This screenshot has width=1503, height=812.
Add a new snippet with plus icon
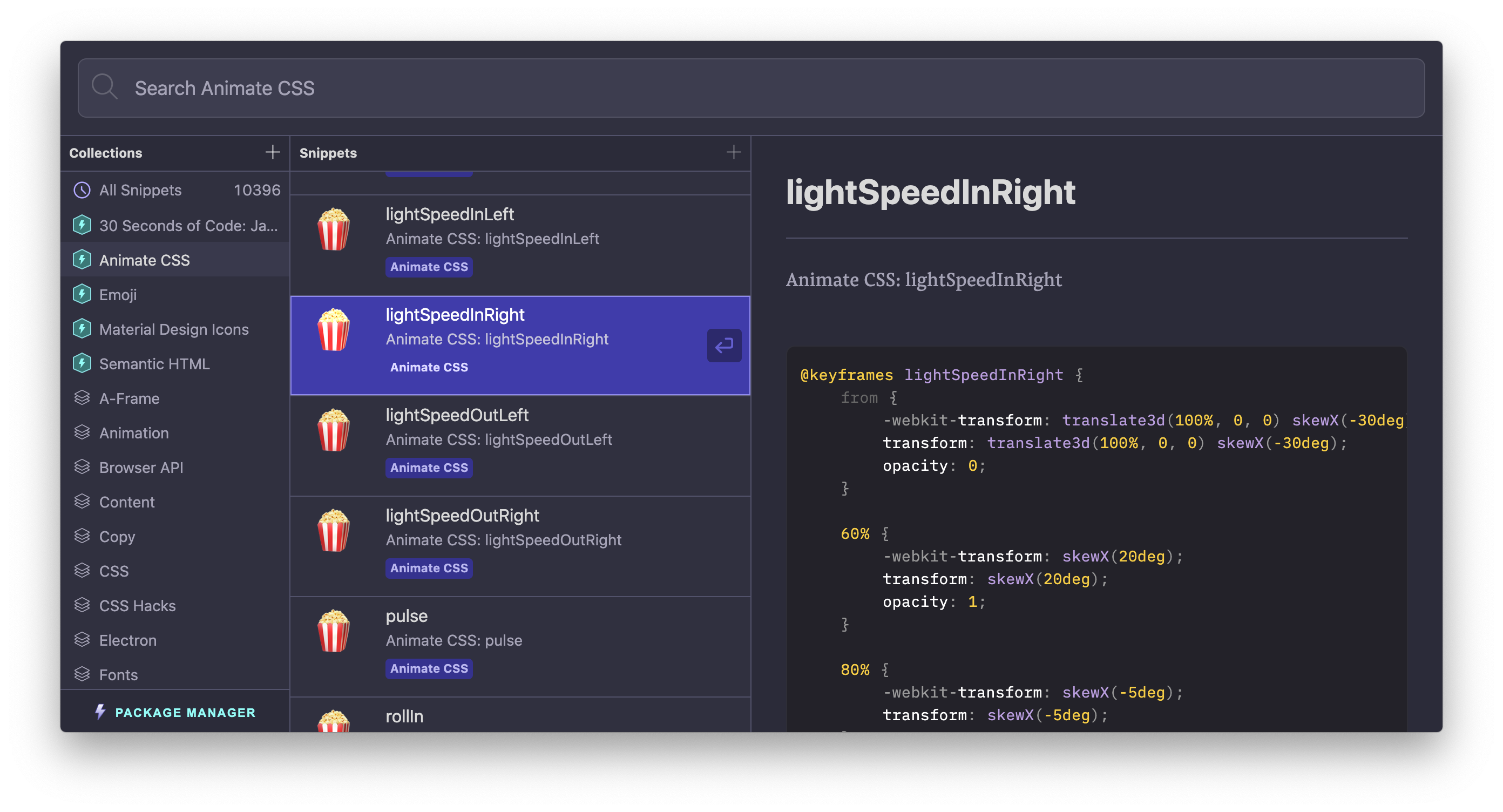733,152
